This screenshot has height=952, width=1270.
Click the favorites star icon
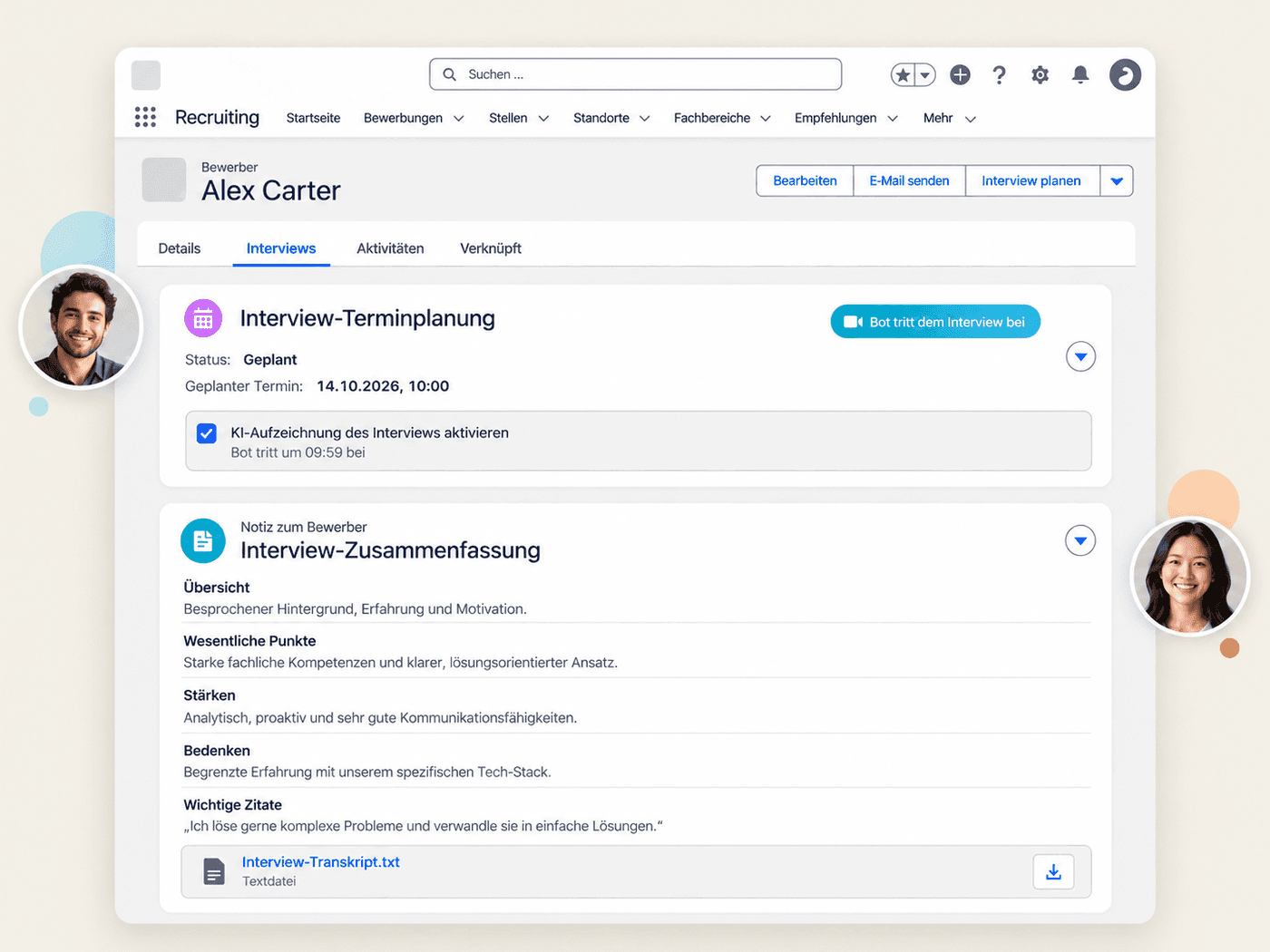point(903,75)
